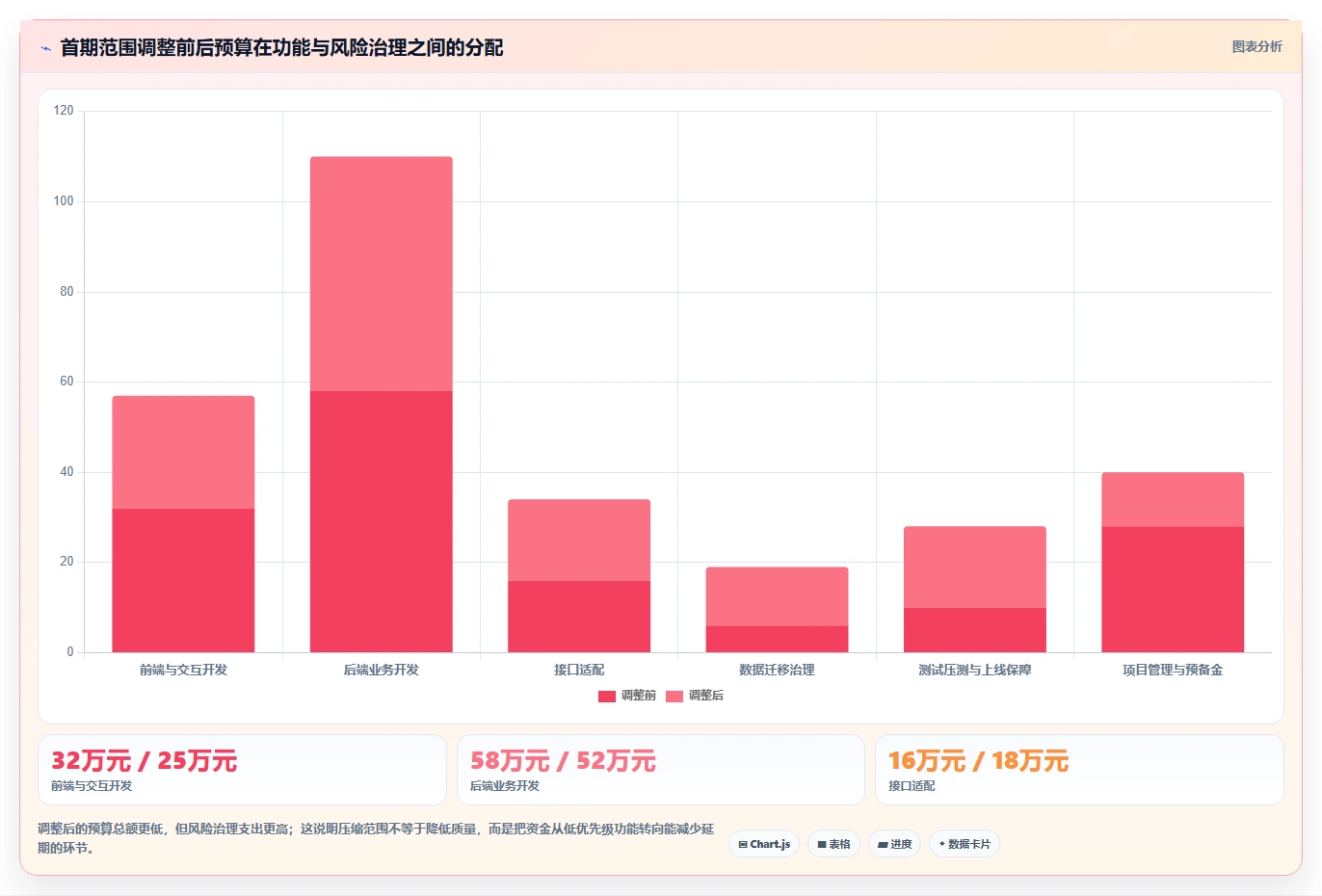This screenshot has width=1322, height=896.
Task: Click the y-axis value 0
Action: coord(70,652)
